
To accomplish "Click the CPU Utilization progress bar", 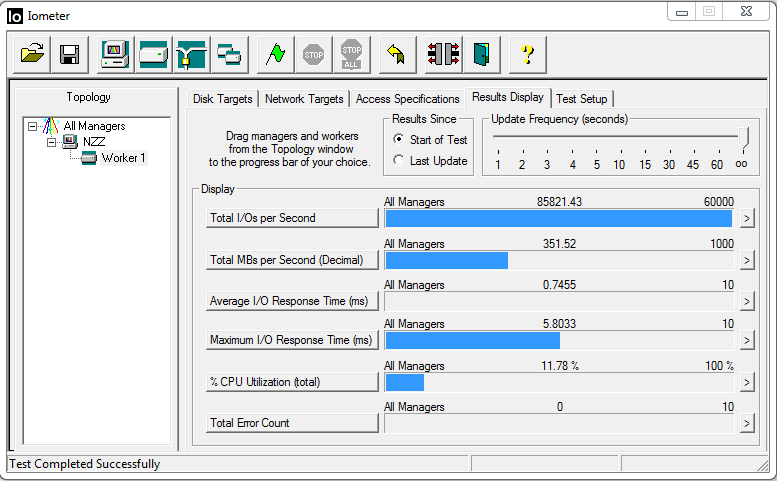I will [404, 382].
